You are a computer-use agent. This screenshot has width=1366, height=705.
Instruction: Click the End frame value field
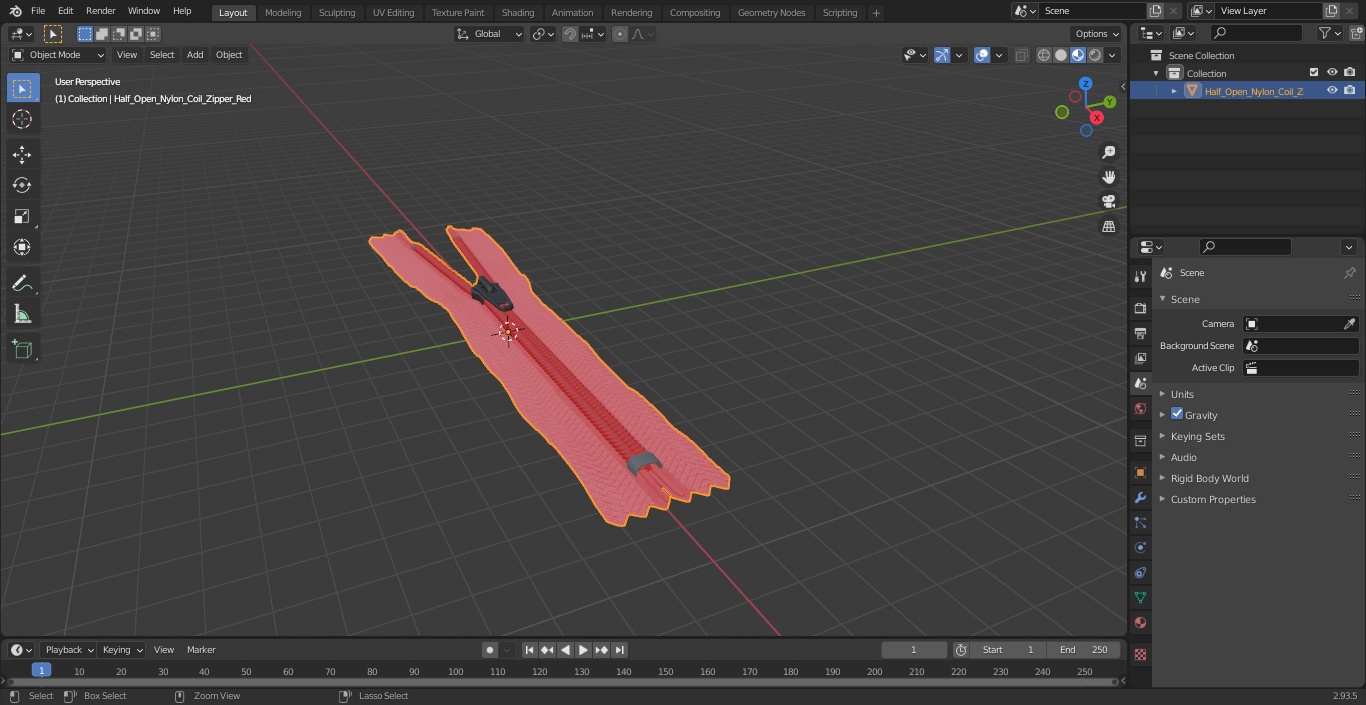click(x=1084, y=650)
